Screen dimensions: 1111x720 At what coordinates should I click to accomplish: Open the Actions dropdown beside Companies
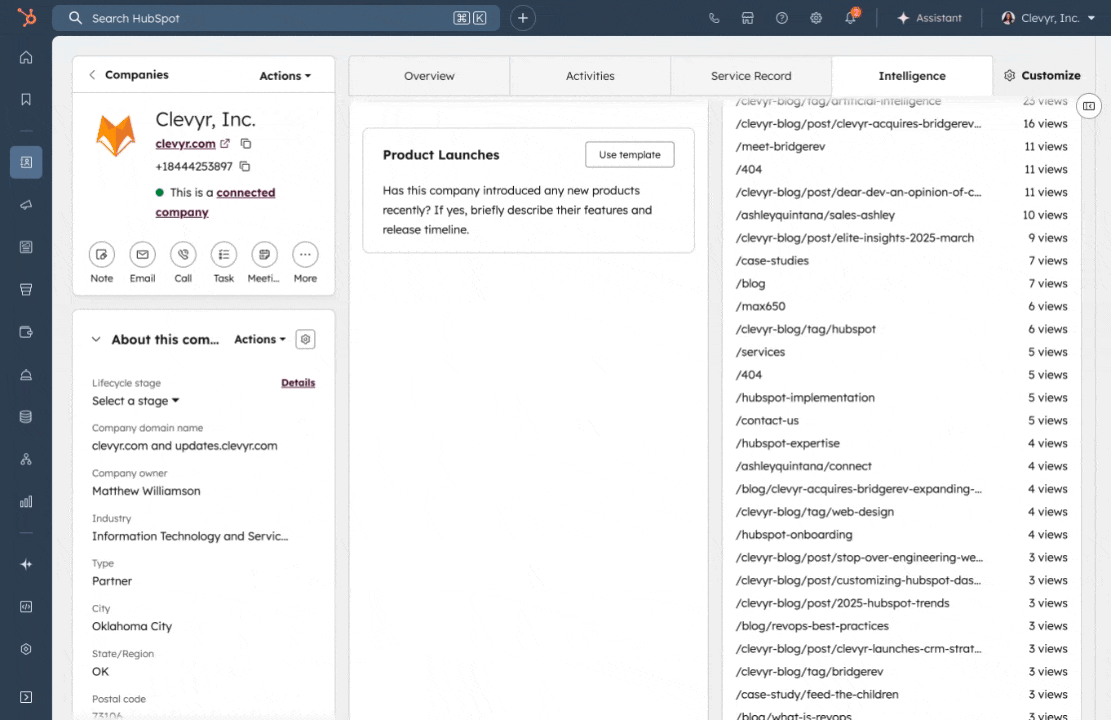tap(285, 76)
